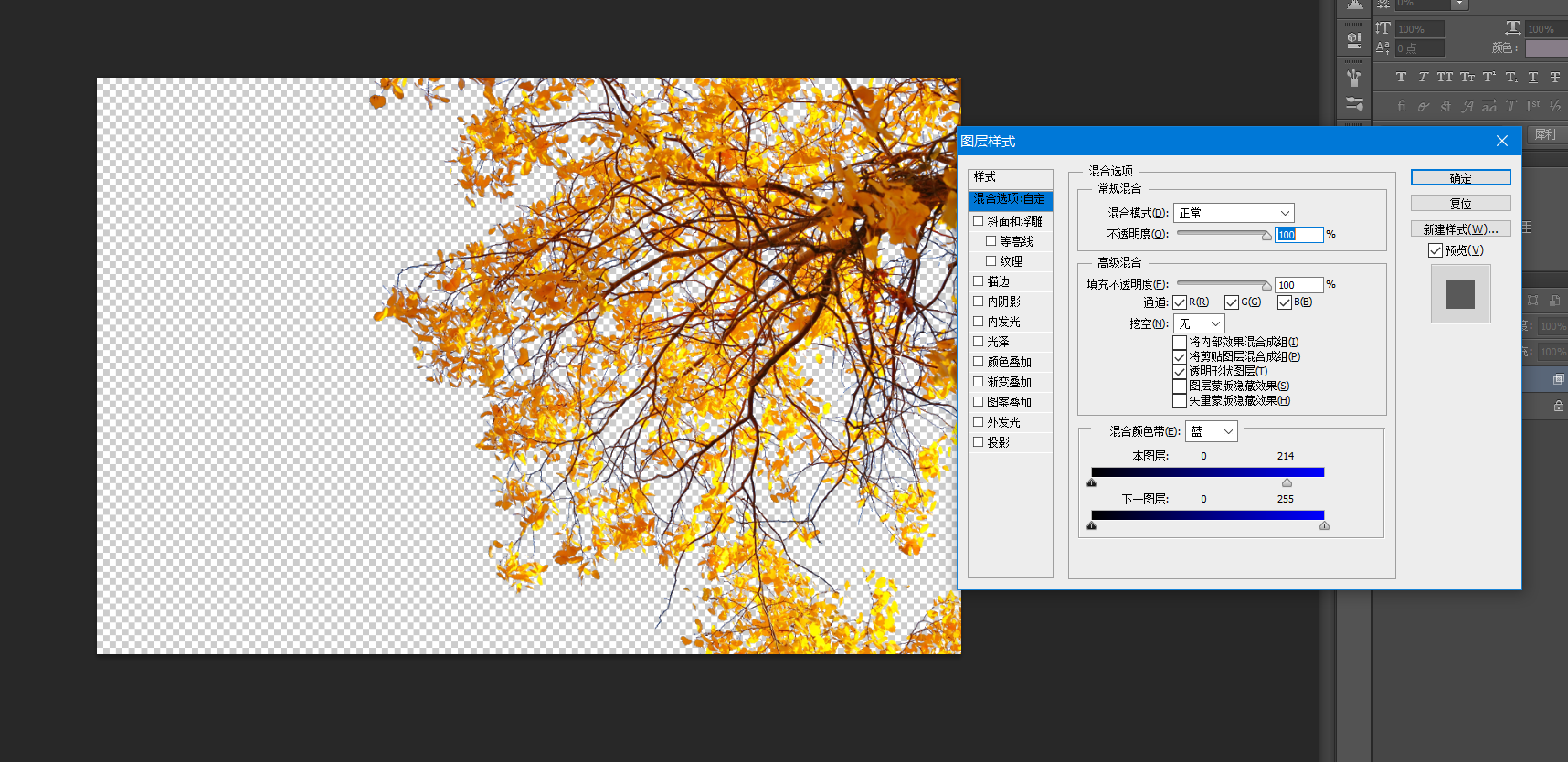The width and height of the screenshot is (1568, 762).
Task: Click 新建样式(W)... button
Action: click(x=1460, y=228)
